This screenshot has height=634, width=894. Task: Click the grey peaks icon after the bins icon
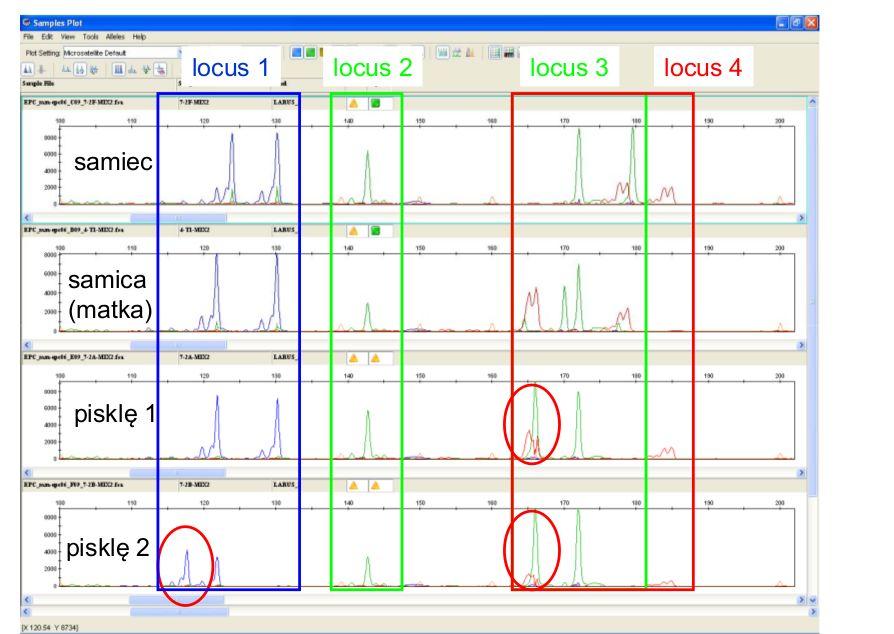(132, 70)
